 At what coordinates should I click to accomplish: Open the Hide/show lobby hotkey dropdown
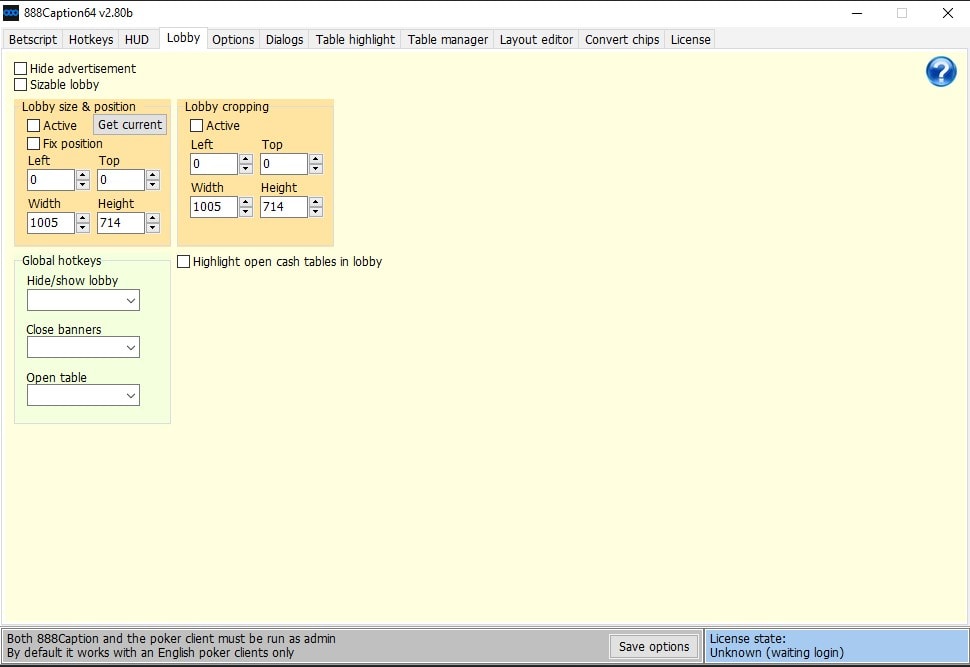[x=83, y=301]
